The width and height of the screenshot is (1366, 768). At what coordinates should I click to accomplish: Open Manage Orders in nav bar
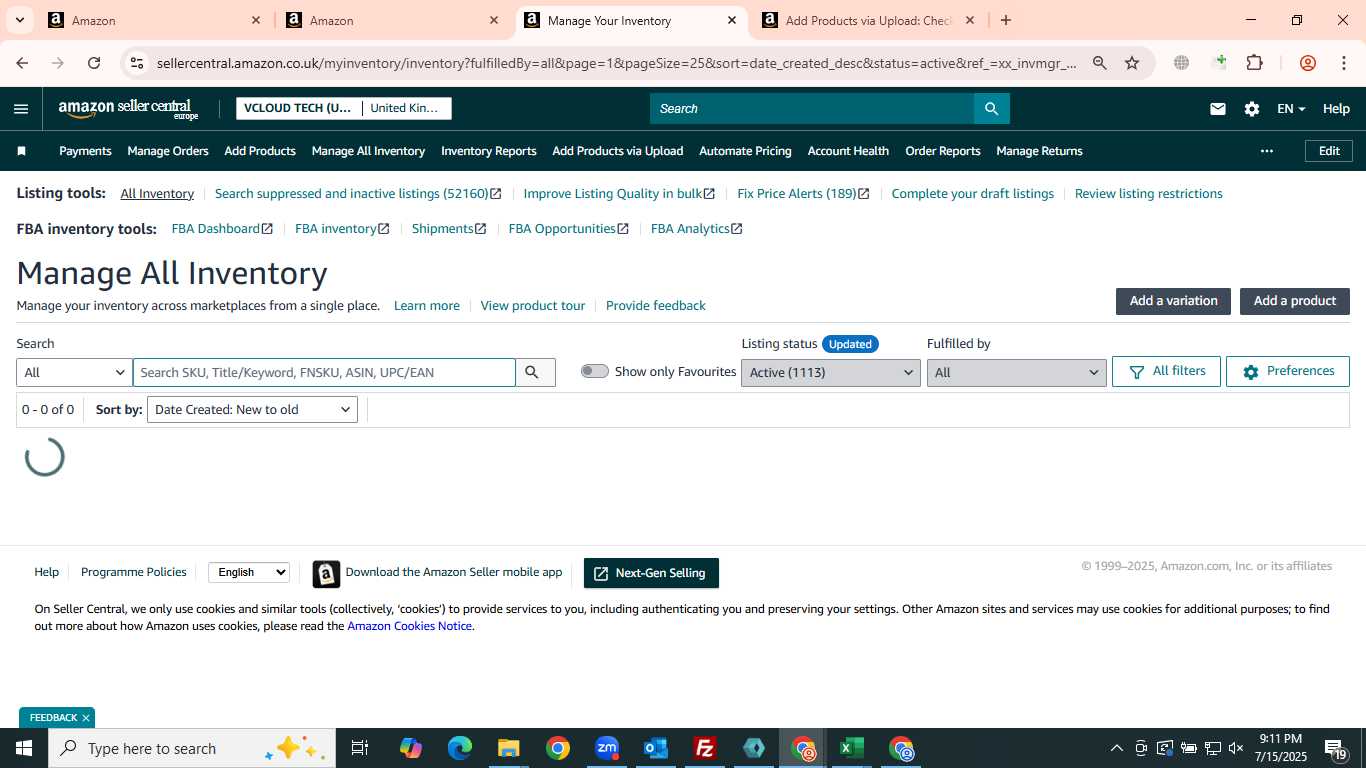pos(168,151)
